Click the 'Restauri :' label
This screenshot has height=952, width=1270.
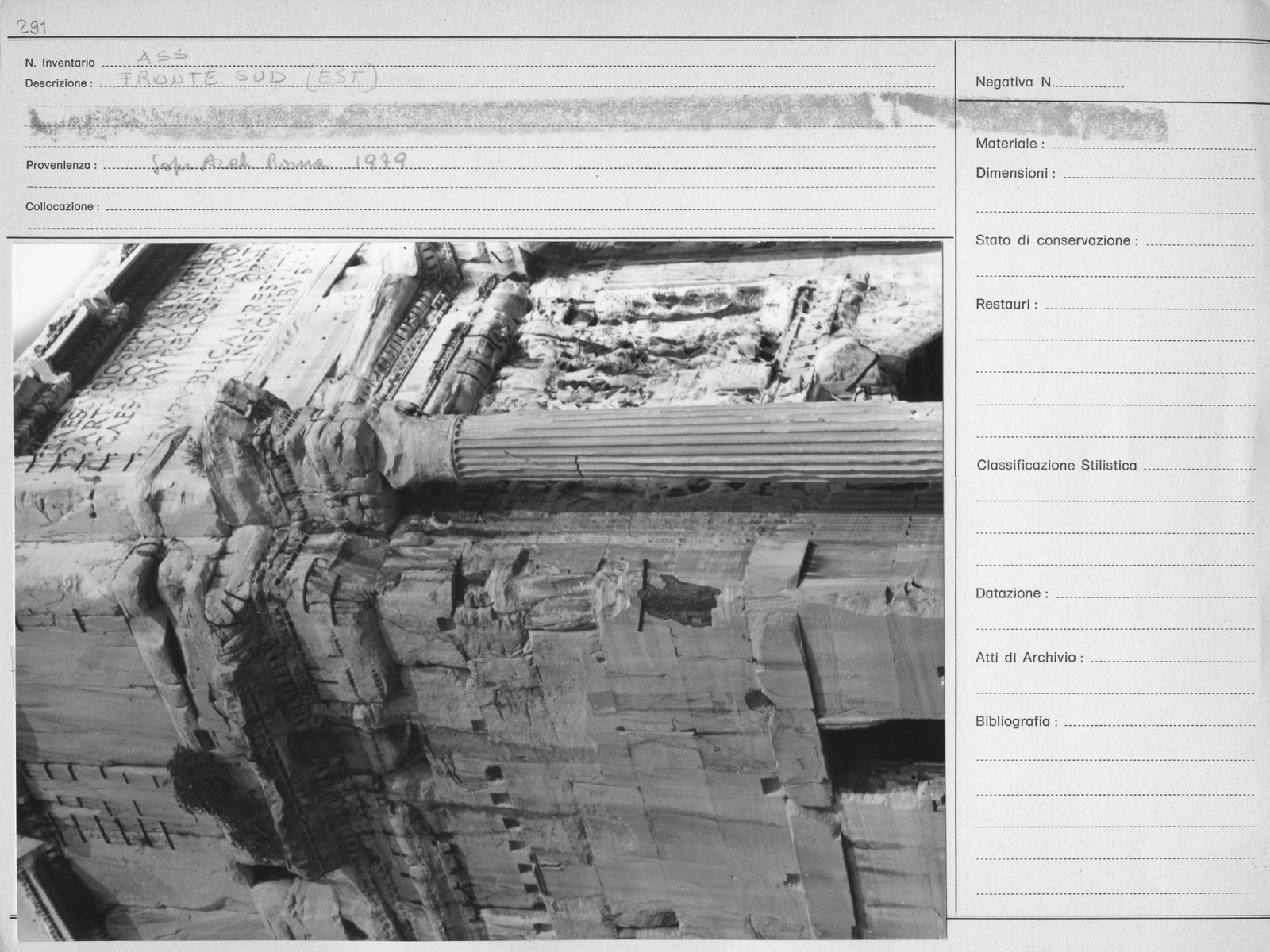click(x=1006, y=305)
